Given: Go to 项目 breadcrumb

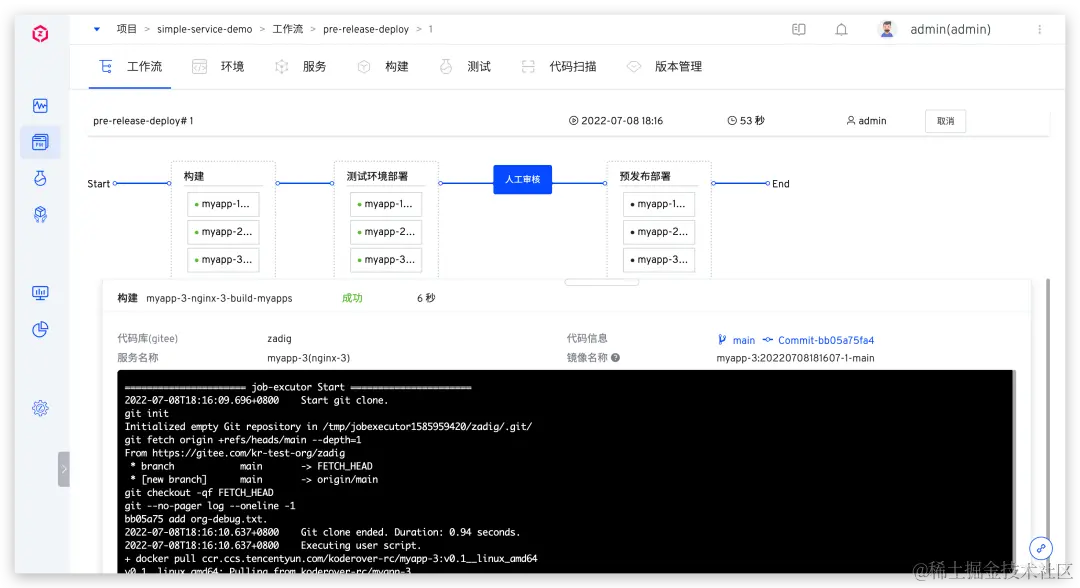Looking at the screenshot, I should point(127,29).
